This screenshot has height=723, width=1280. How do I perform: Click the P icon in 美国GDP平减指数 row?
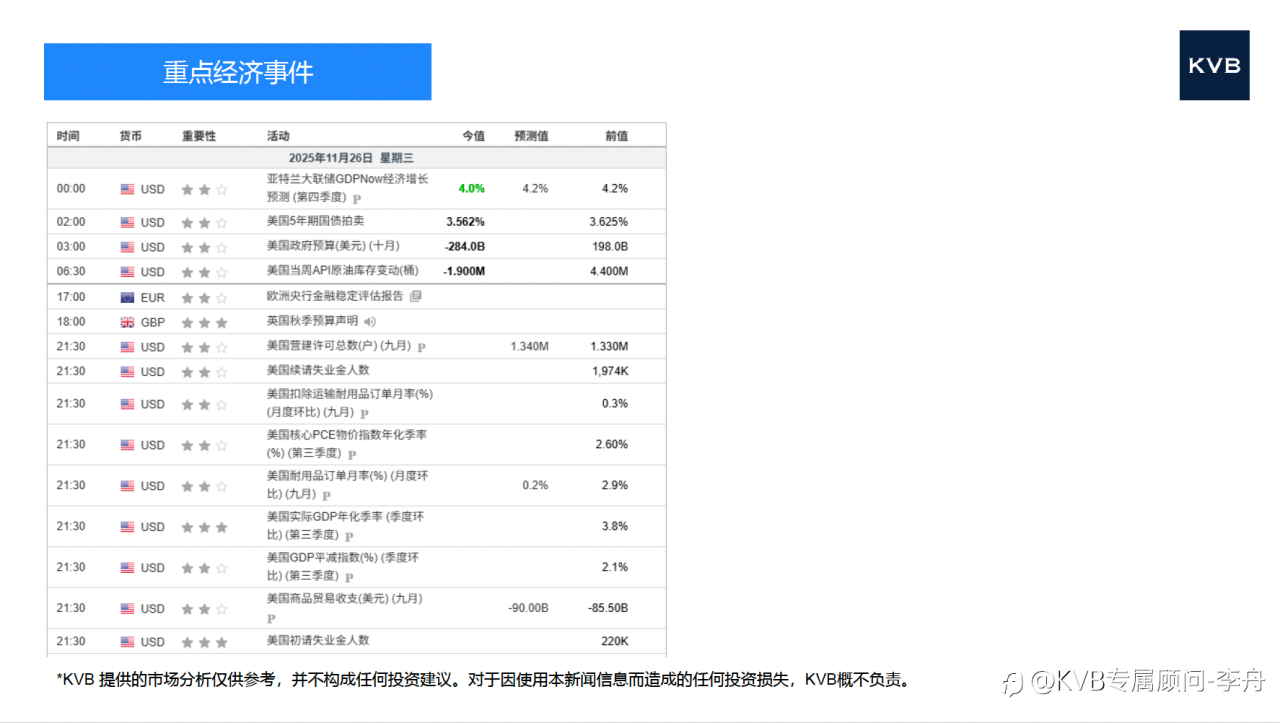tap(349, 577)
